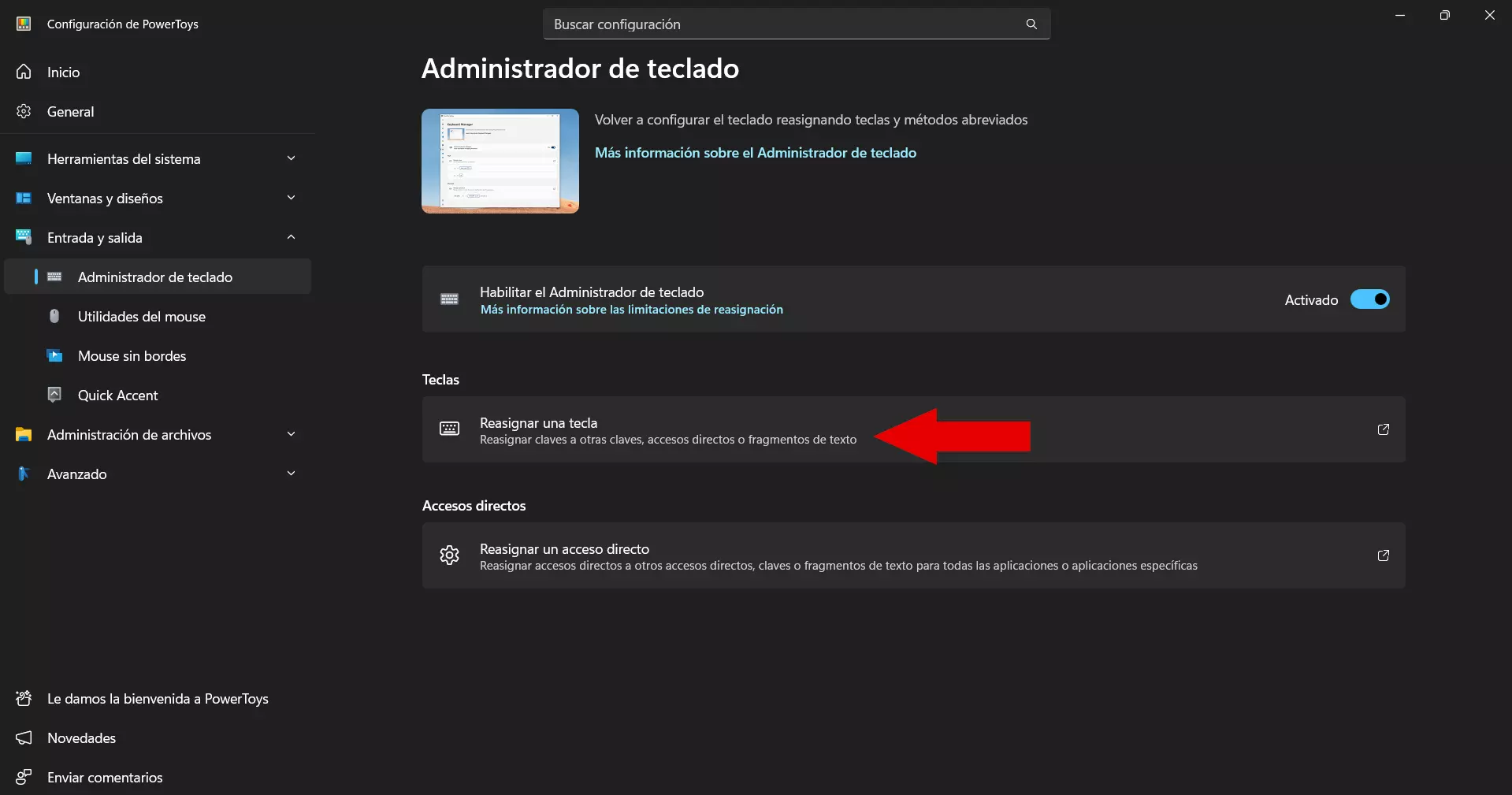Click the Enviar comentarios feedback icon
The image size is (1512, 795).
24,777
